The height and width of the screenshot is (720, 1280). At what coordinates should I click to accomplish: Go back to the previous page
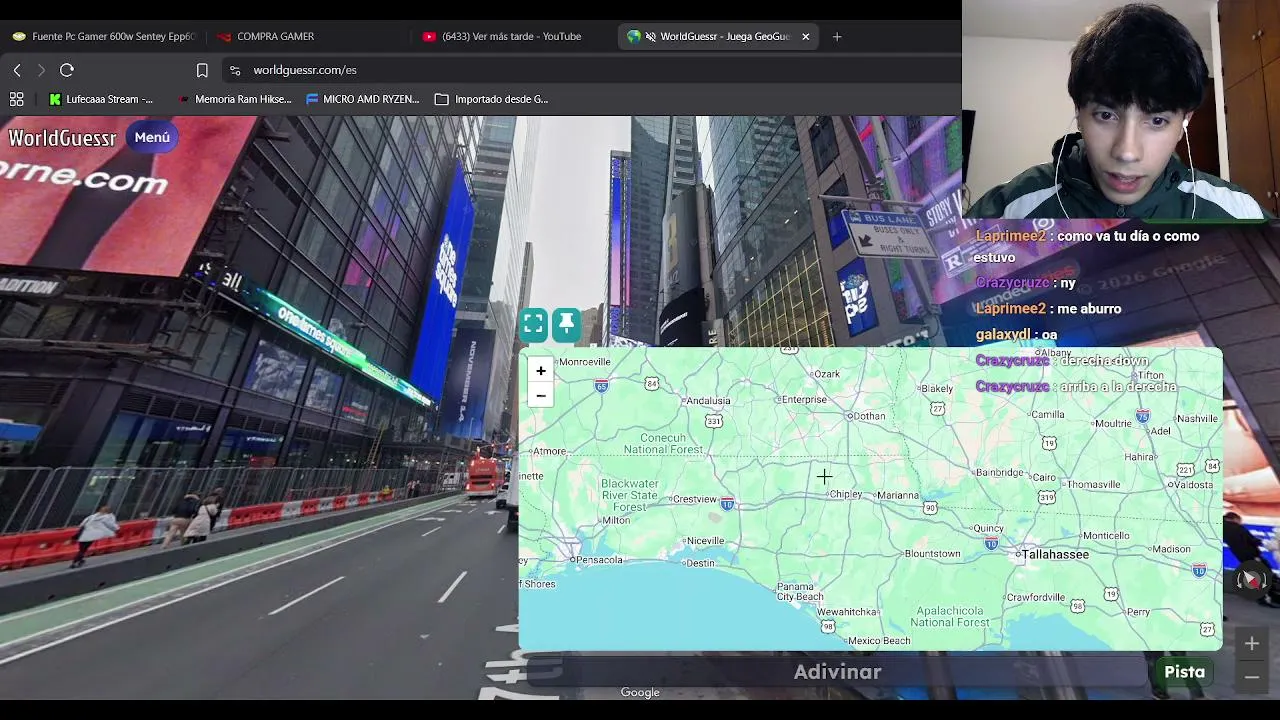point(17,70)
